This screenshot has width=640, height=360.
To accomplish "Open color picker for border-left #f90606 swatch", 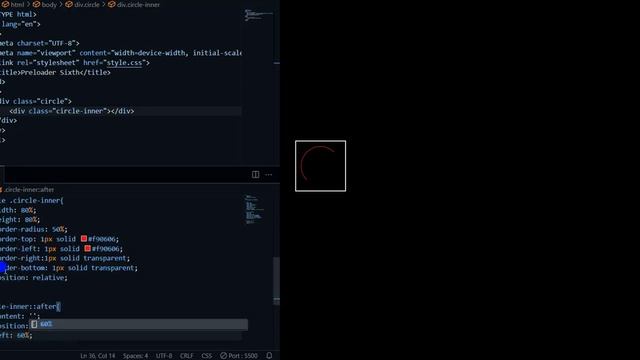I will (x=88, y=248).
